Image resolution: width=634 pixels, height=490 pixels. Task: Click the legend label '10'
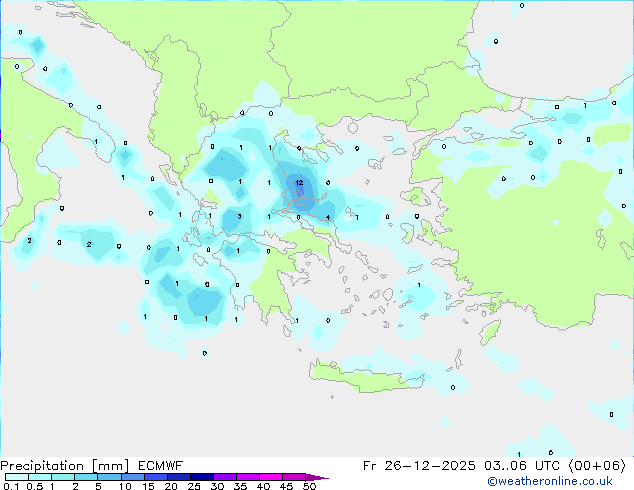click(125, 486)
